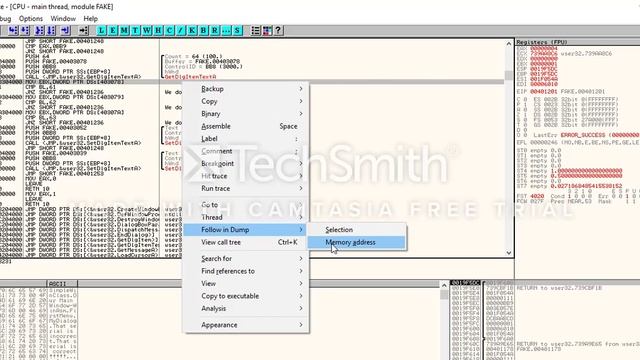640x360 pixels.
Task: Open the Window menu
Action: (x=63, y=18)
